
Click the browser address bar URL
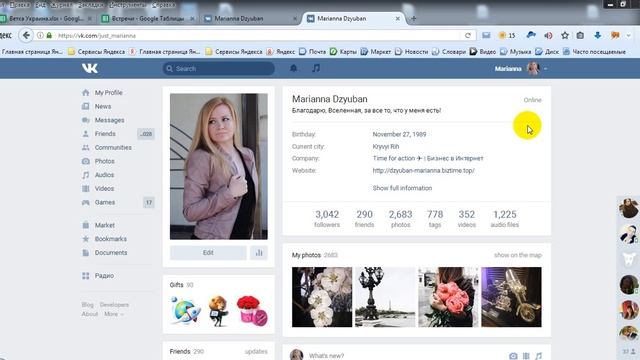pos(97,36)
